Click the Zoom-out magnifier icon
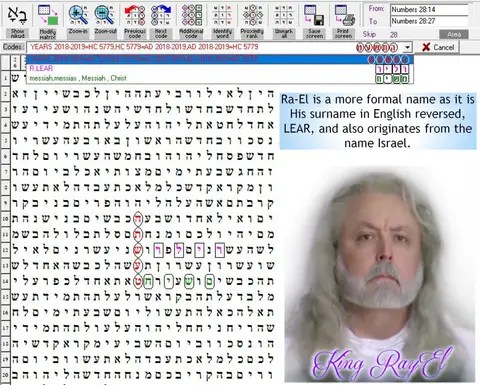This screenshot has height=385, width=480. pos(105,15)
